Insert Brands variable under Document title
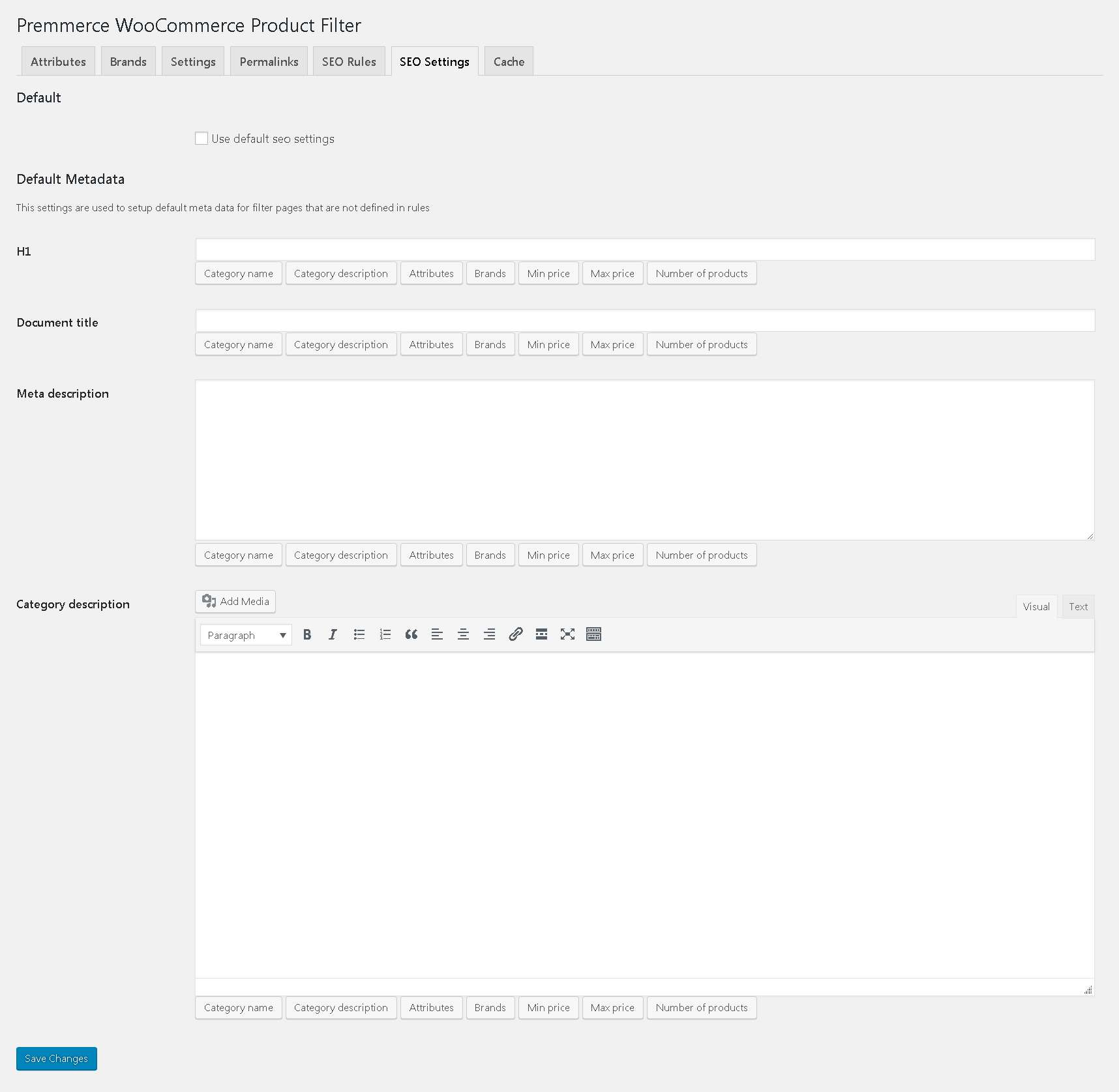The width and height of the screenshot is (1119, 1092). point(490,344)
